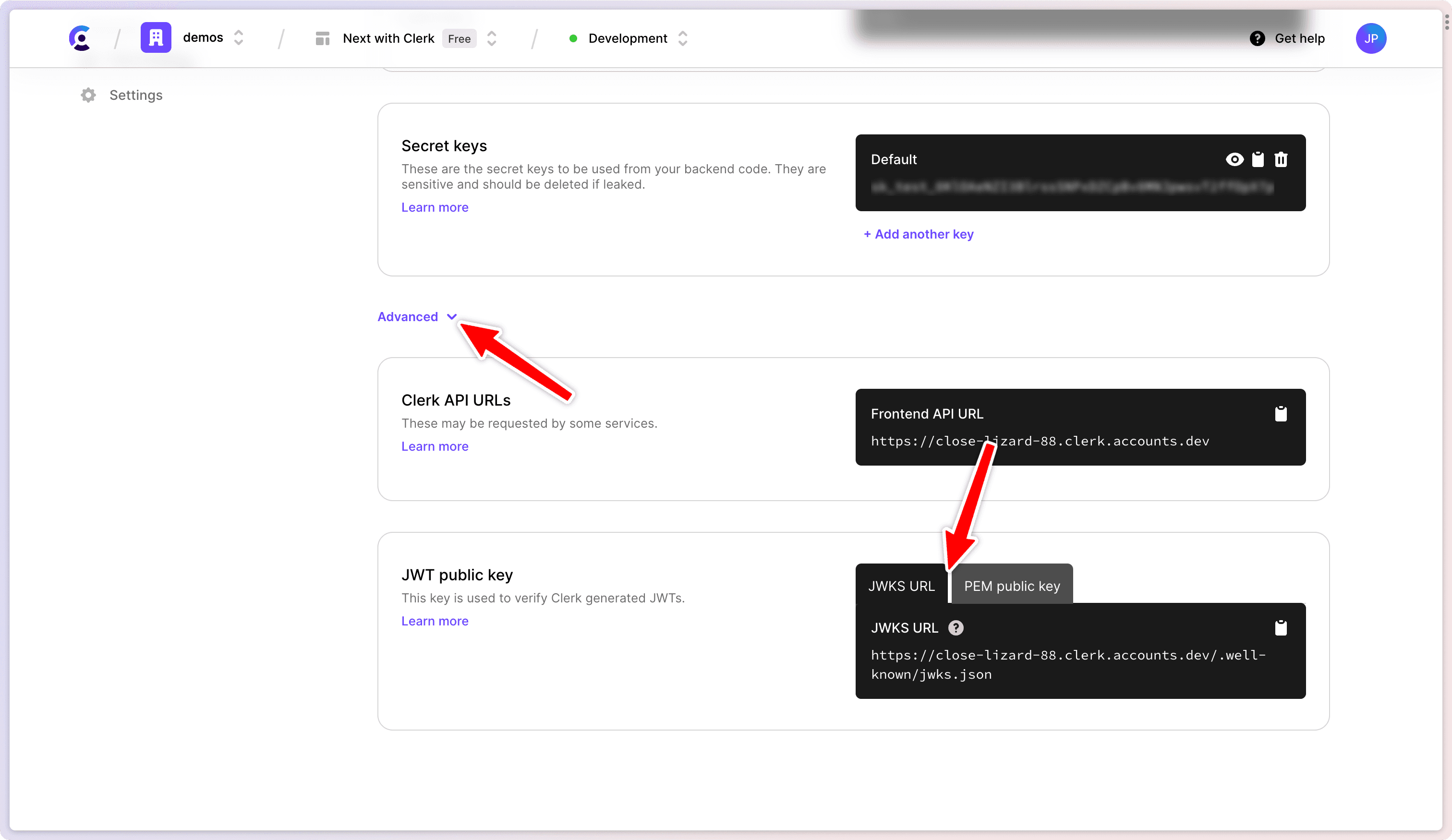Click the Get help question mark icon
The image size is (1452, 840).
click(x=1257, y=38)
